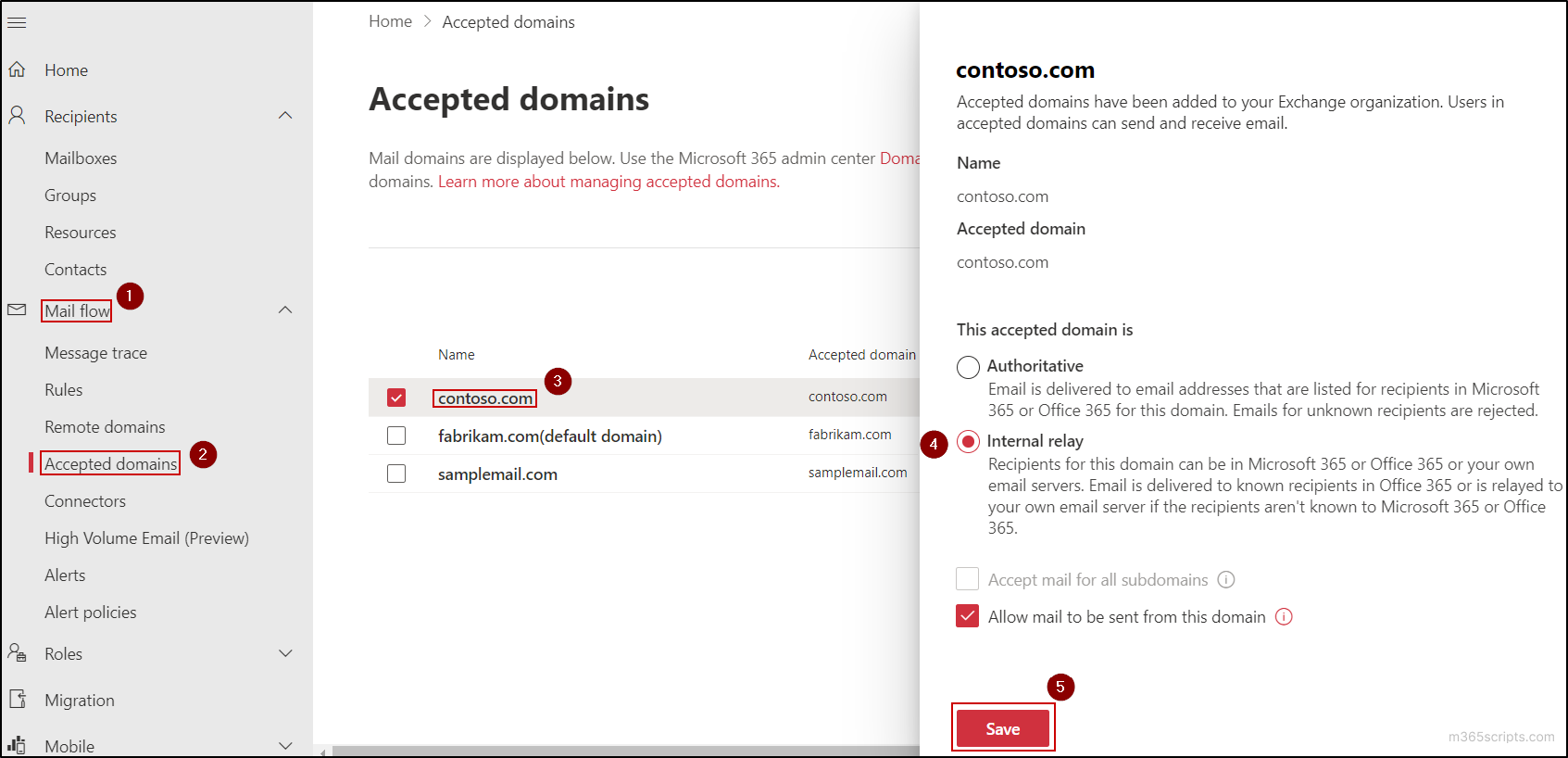Image resolution: width=1568 pixels, height=758 pixels.
Task: Open Connectors under Mail flow
Action: click(x=85, y=501)
